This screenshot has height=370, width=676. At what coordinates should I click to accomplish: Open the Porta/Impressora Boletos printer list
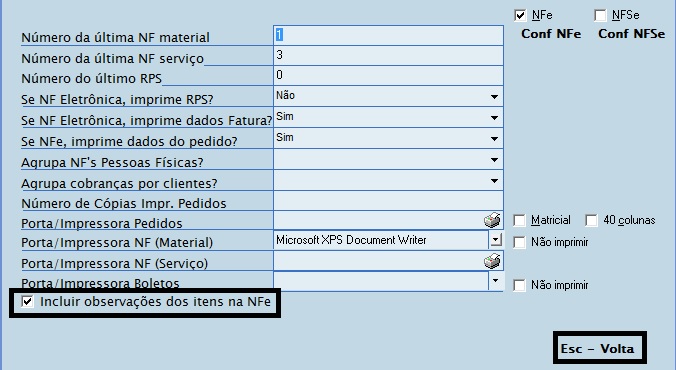(496, 281)
